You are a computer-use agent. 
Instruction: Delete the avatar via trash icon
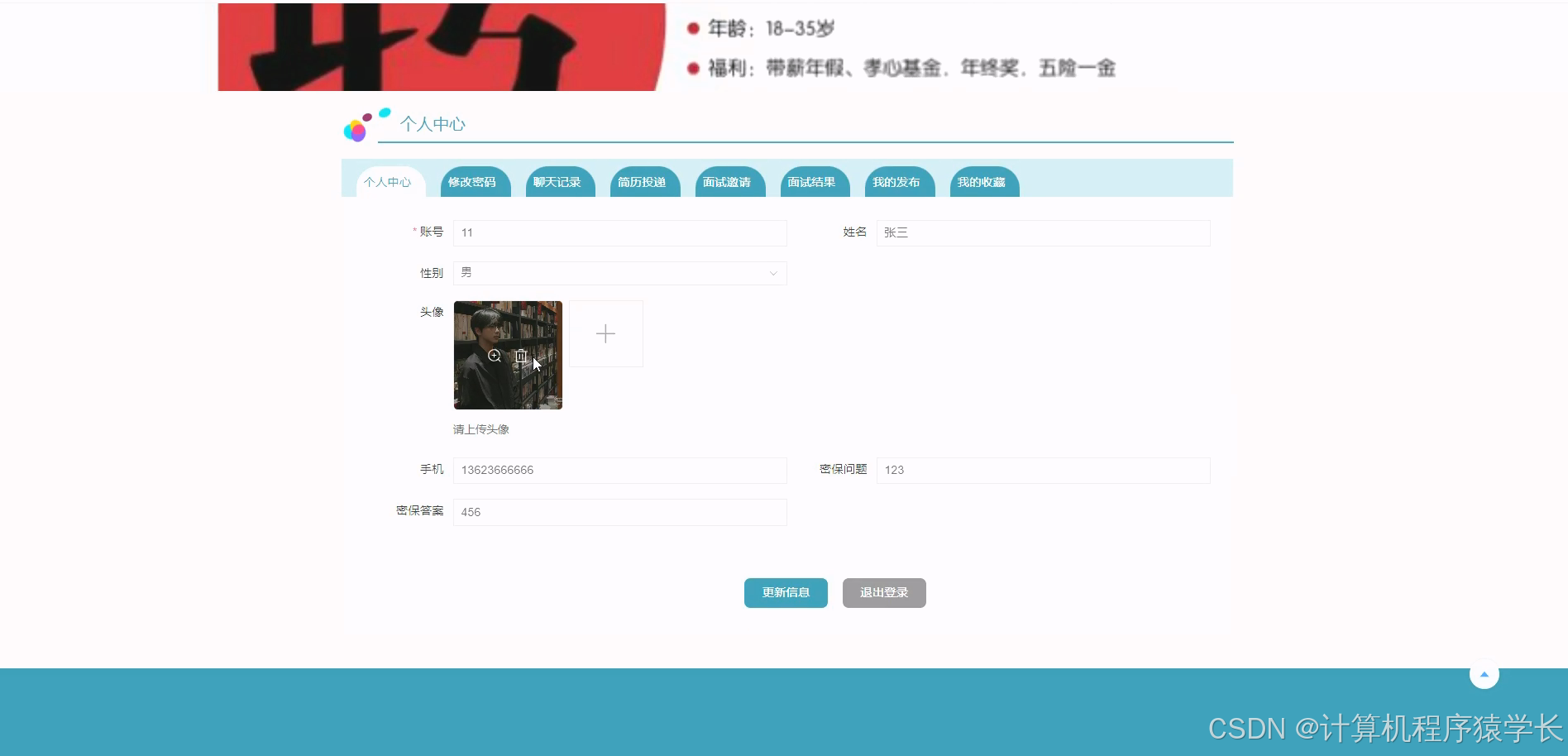(521, 356)
